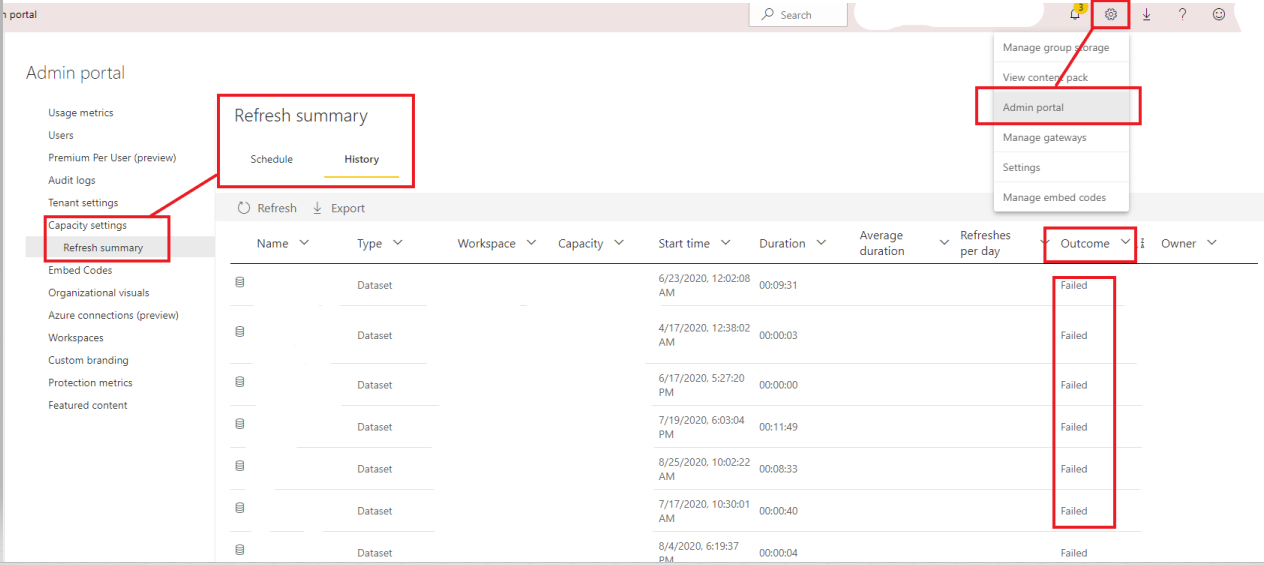
Task: Select Refresh summary sidebar sub-item
Action: (103, 248)
